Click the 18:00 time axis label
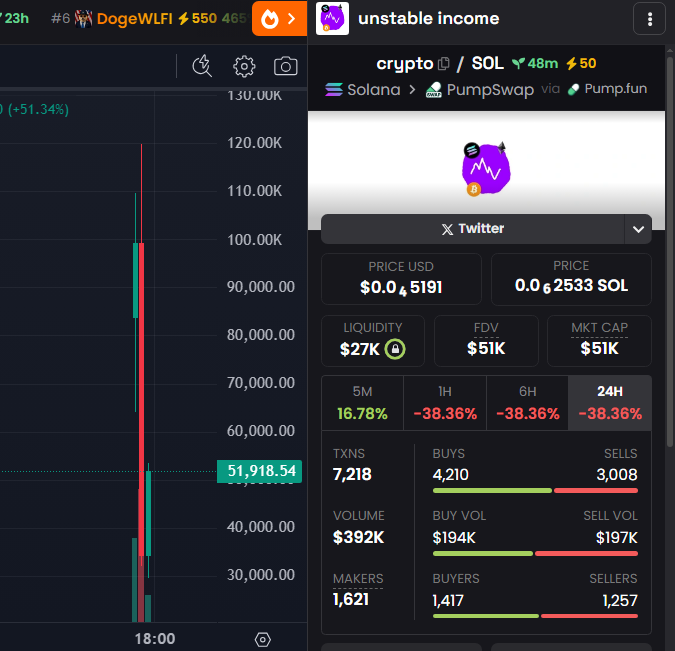 (x=155, y=639)
